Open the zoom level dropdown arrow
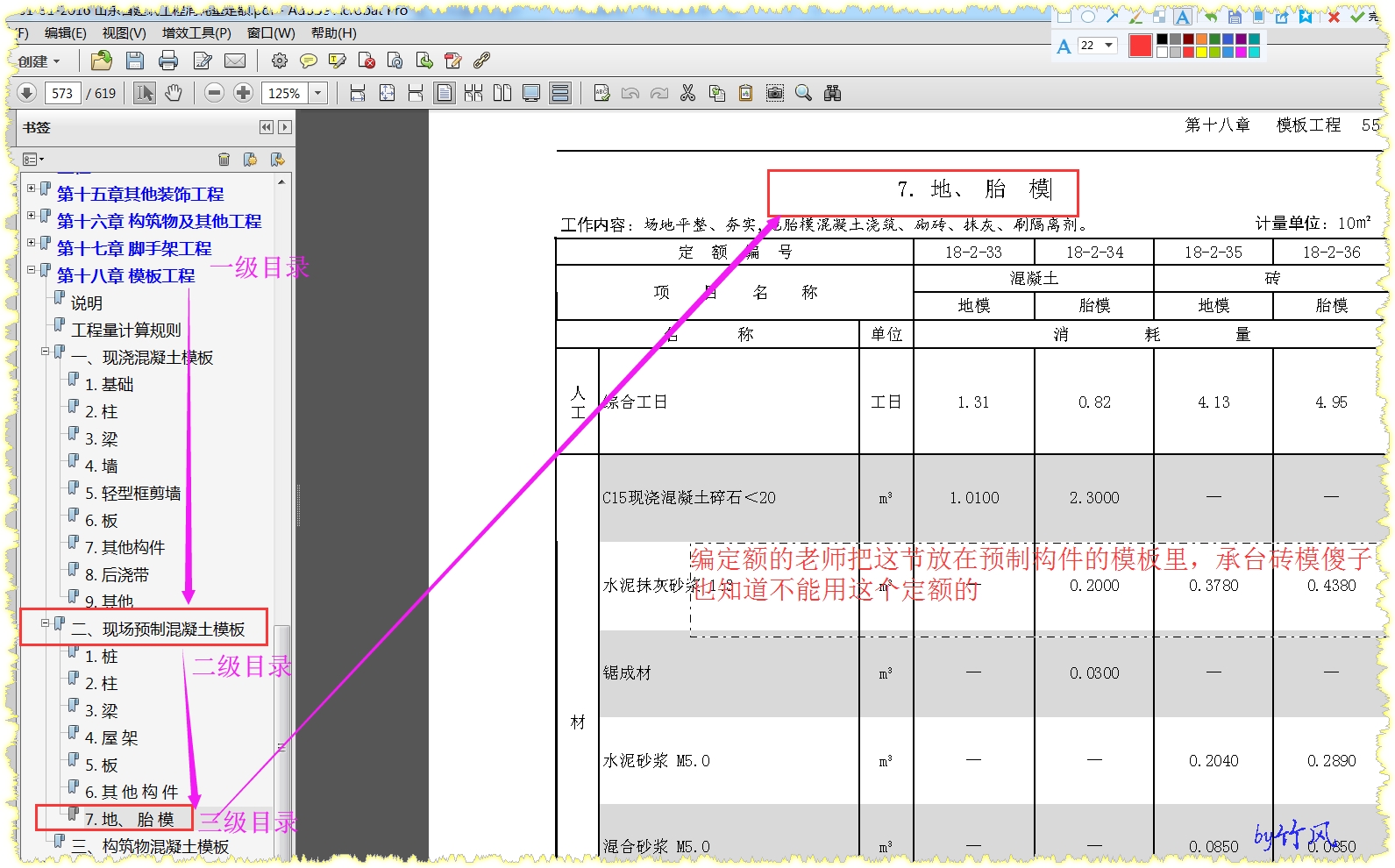Viewport: 1395px width, 868px height. tap(317, 93)
